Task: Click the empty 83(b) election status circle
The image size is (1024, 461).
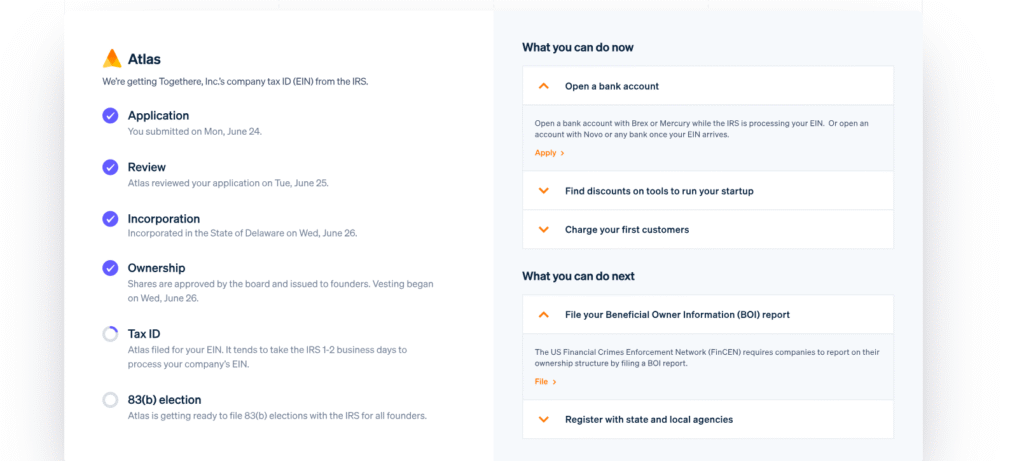Action: click(111, 400)
